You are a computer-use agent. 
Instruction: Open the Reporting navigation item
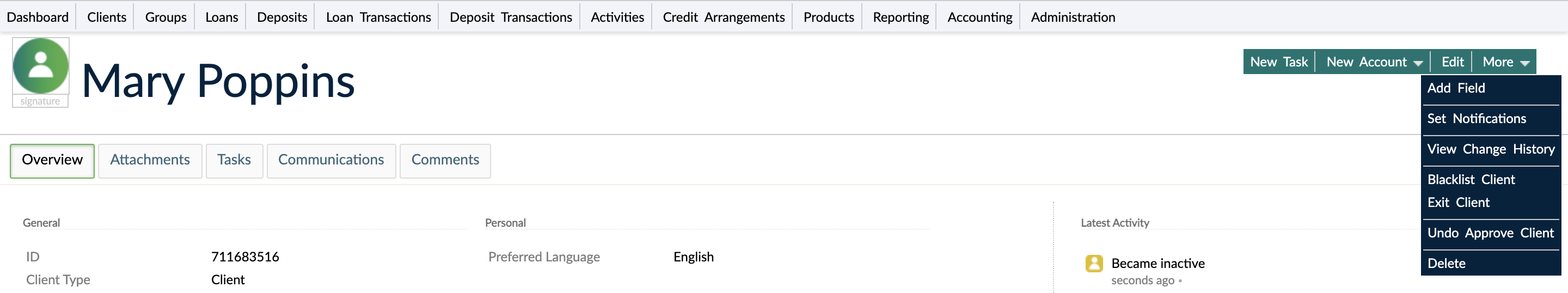click(901, 17)
